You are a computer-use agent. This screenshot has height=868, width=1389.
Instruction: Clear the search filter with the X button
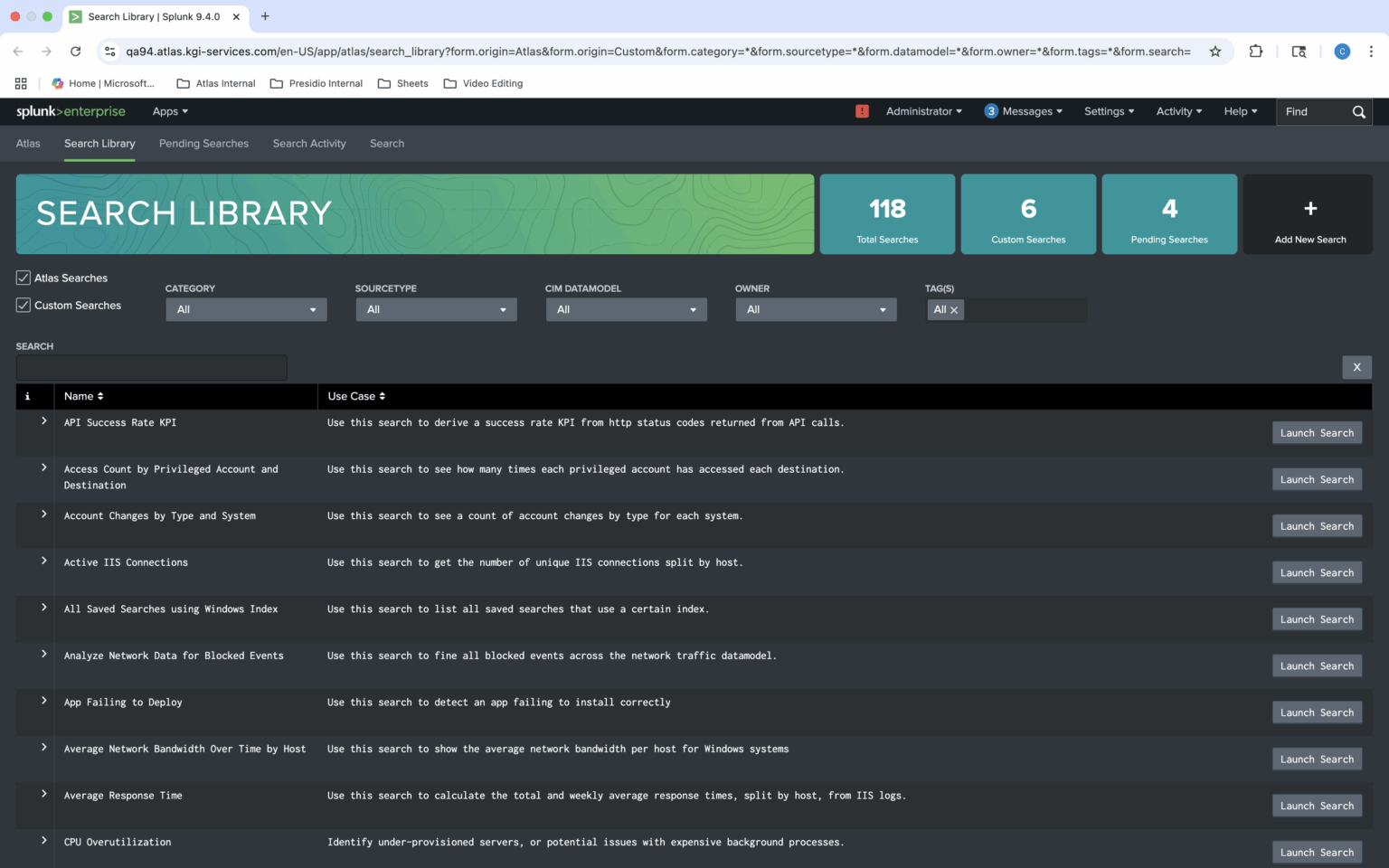(x=1356, y=367)
